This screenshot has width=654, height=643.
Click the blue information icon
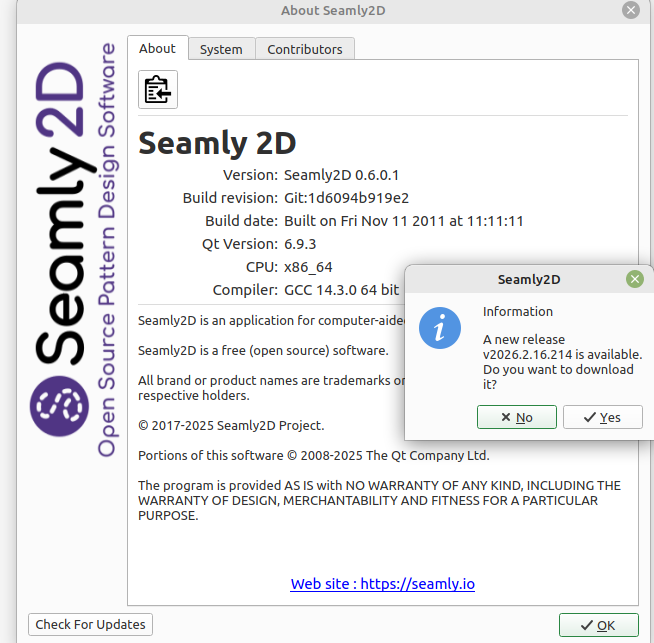[x=440, y=328]
